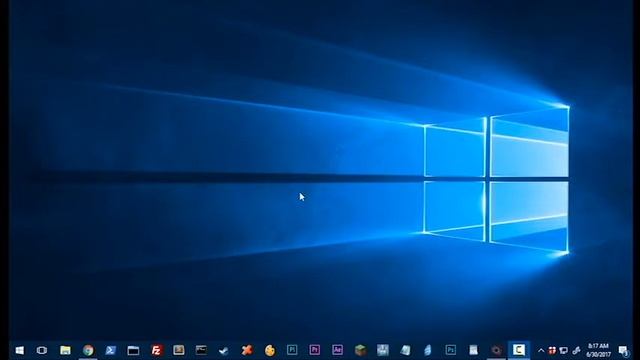
Task: Click the red gift-box tray icon
Action: (x=552, y=350)
